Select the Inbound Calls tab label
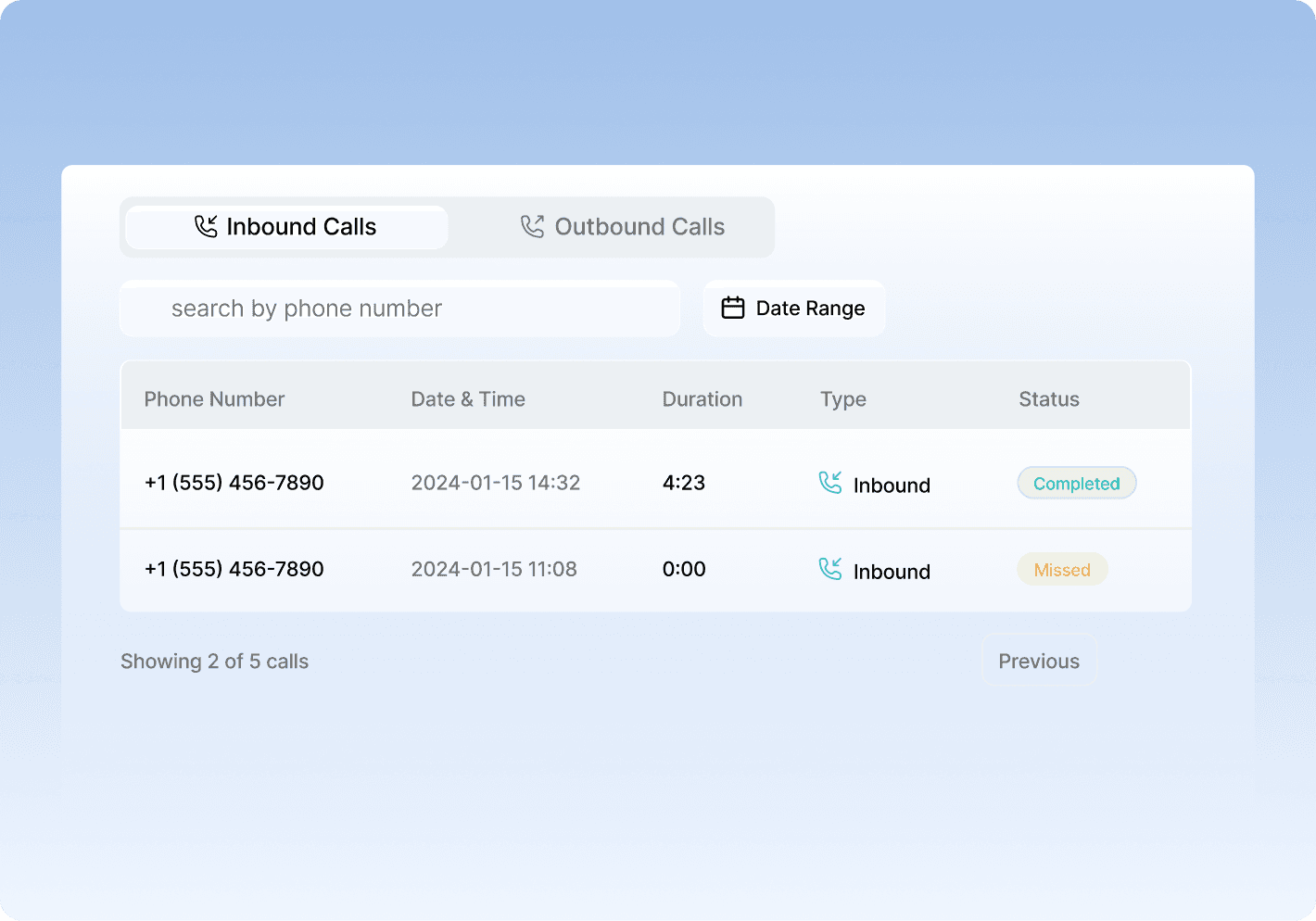 (301, 227)
